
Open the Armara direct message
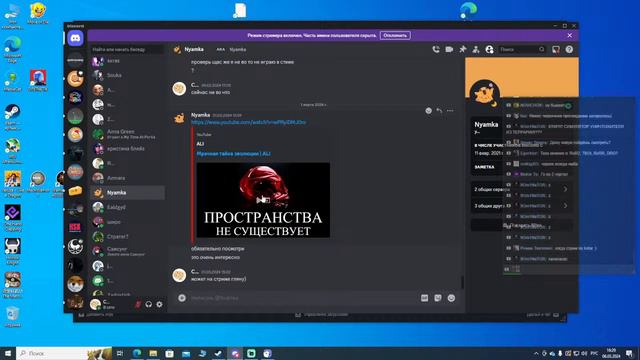click(x=128, y=178)
